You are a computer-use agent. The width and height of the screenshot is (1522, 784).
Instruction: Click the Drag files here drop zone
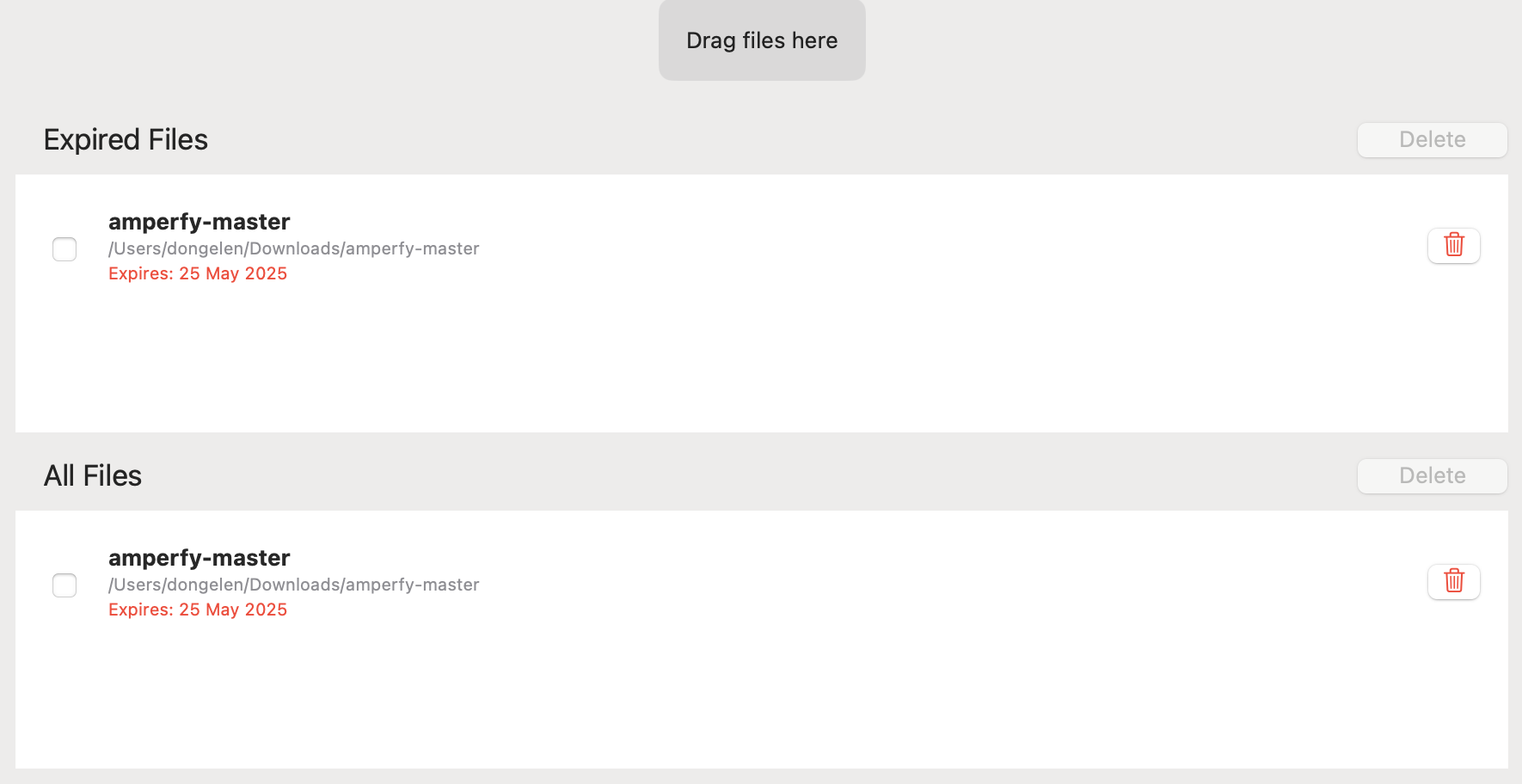pyautogui.click(x=762, y=40)
